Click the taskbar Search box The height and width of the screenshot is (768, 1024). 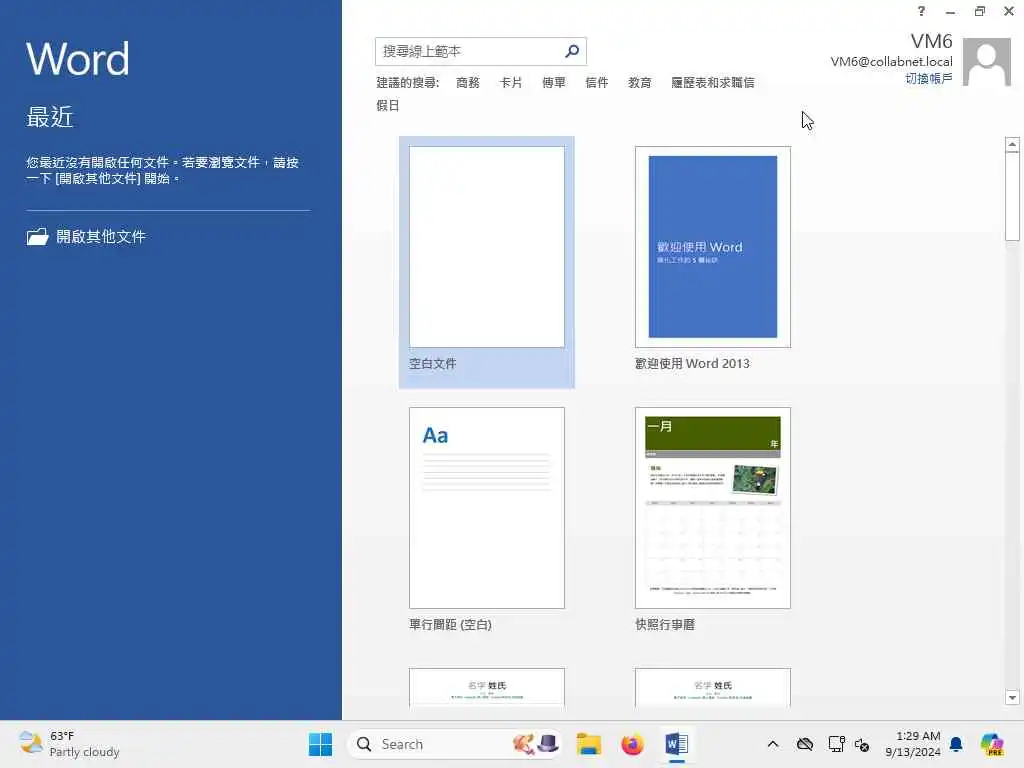pos(455,744)
